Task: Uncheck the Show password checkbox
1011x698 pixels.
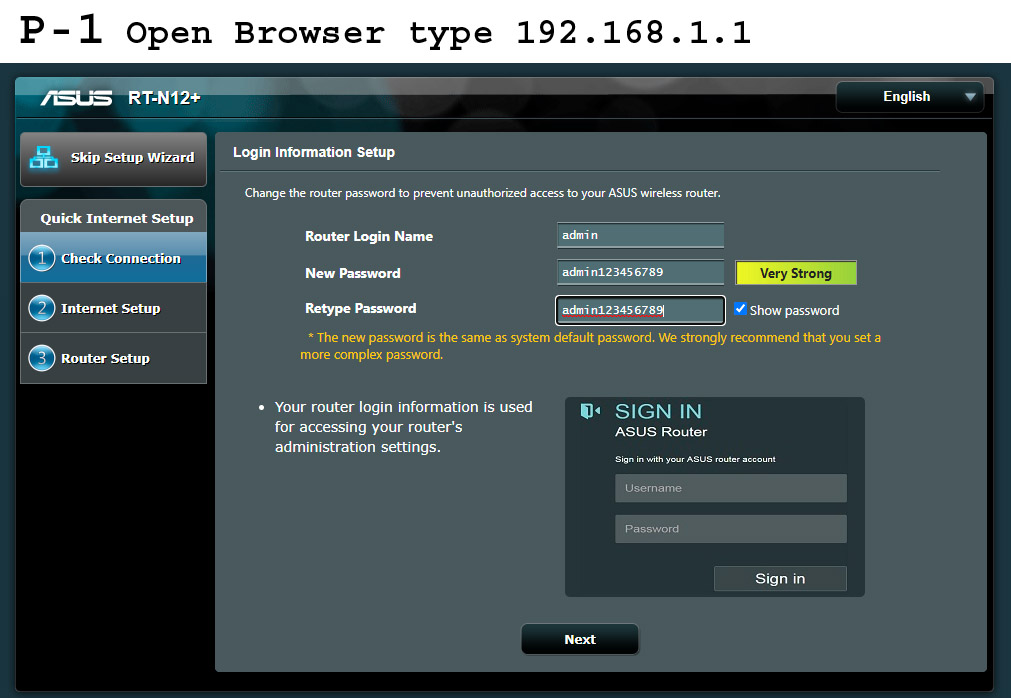Action: click(x=740, y=309)
